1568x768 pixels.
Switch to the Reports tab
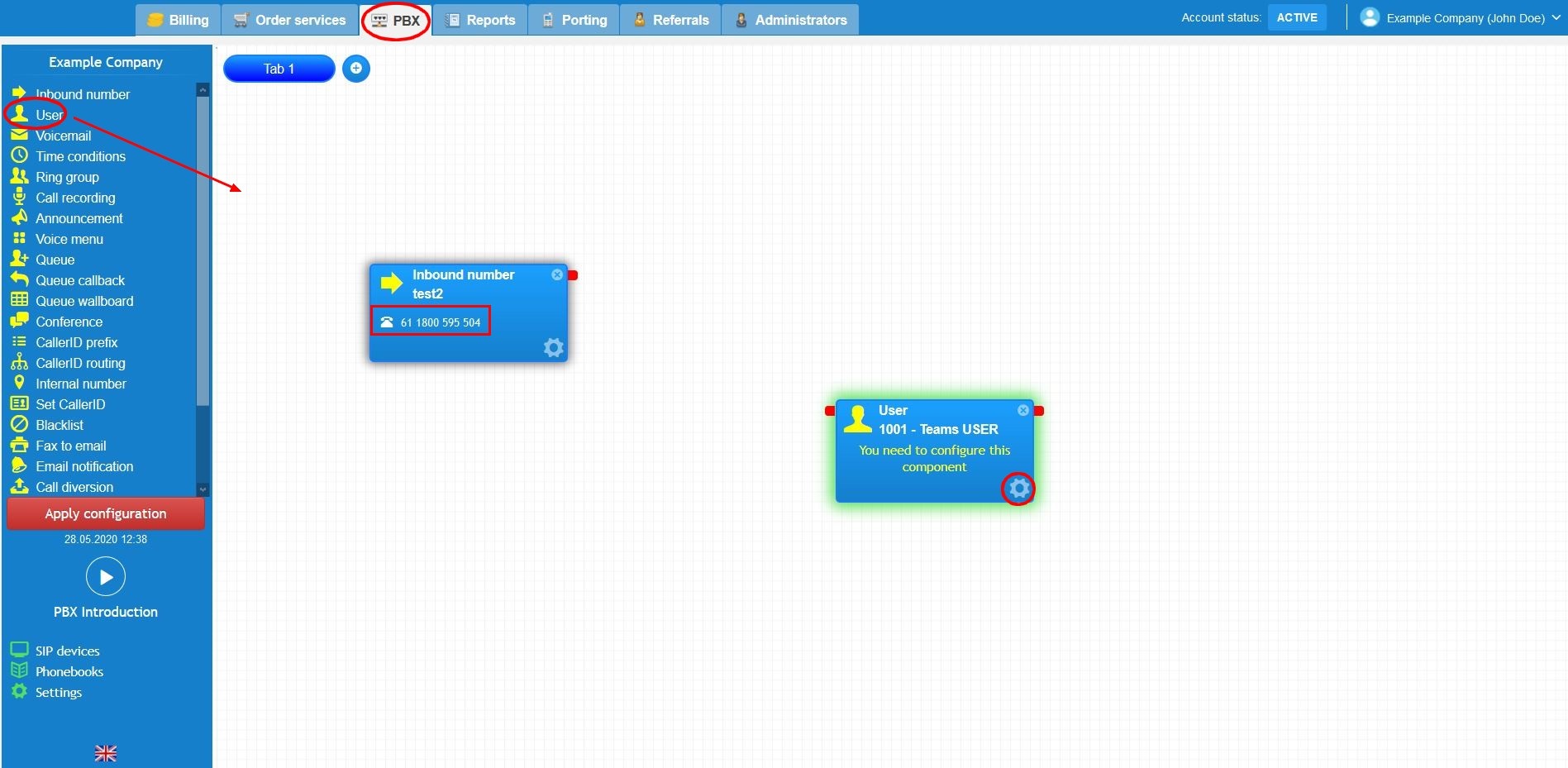[x=479, y=19]
